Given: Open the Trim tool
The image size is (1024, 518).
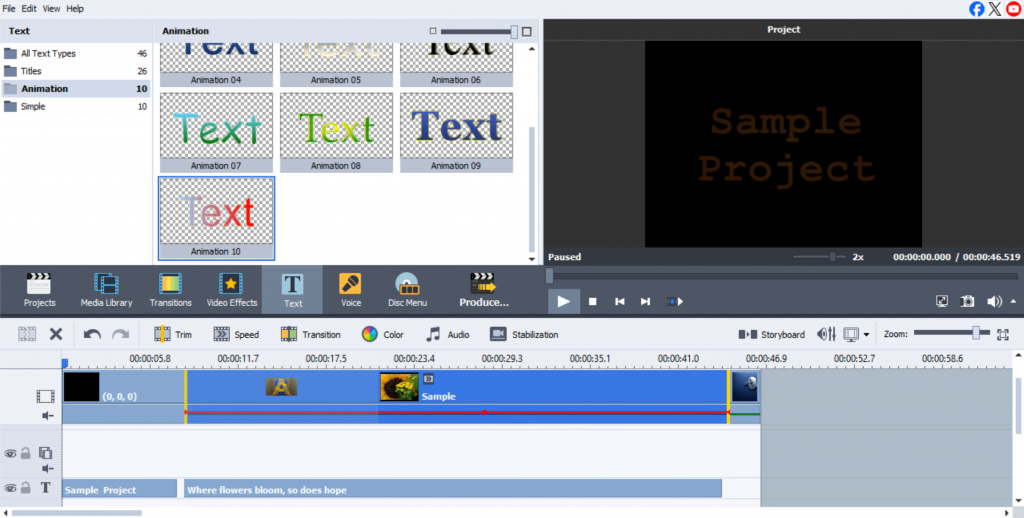Looking at the screenshot, I should click(x=173, y=334).
